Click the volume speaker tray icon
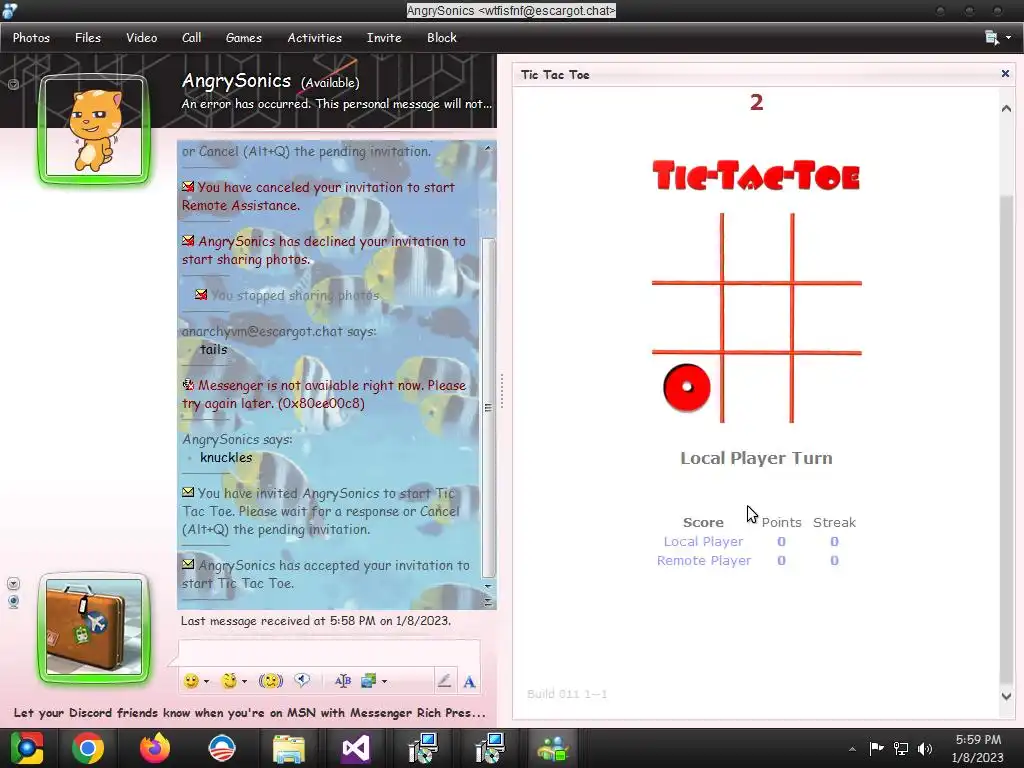 click(x=925, y=749)
